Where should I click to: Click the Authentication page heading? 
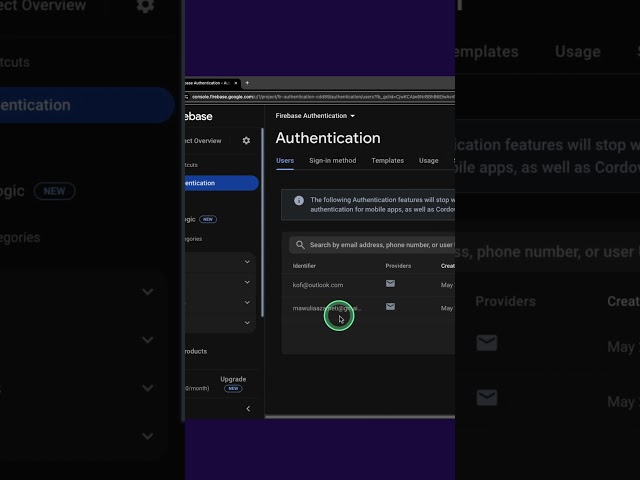tap(328, 138)
